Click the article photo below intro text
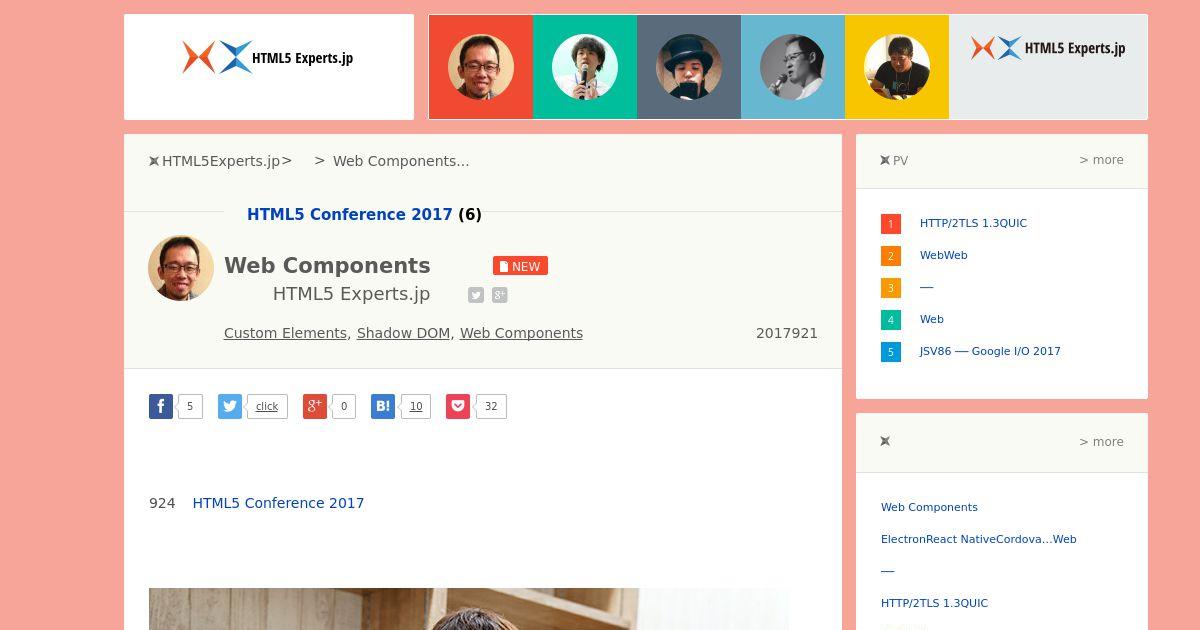Viewport: 1200px width, 630px height. click(469, 609)
